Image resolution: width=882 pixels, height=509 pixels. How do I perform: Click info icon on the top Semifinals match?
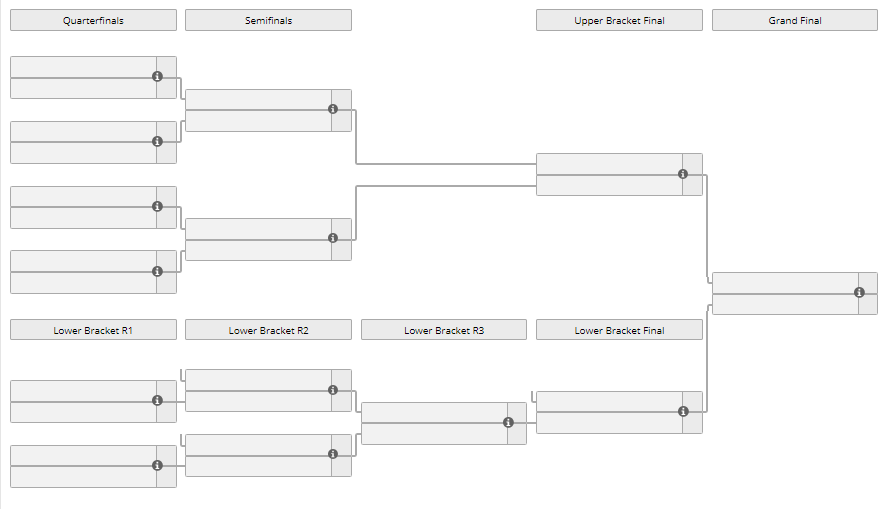(x=333, y=109)
